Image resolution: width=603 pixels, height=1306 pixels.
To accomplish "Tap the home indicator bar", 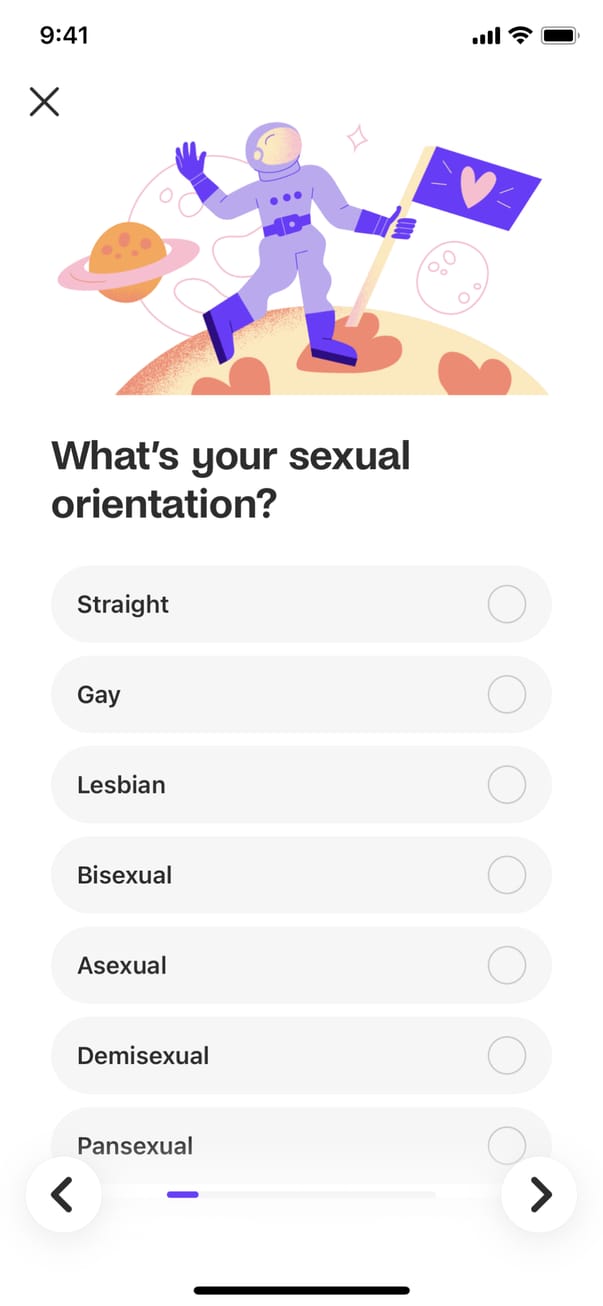I will tap(301, 1290).
